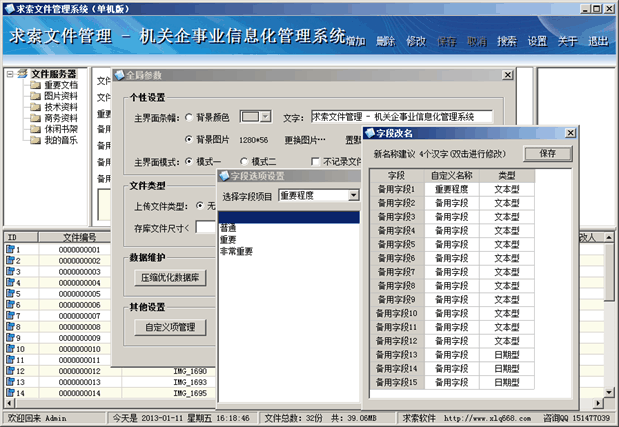Select the 文件服务器 server icon
Image resolution: width=619 pixels, height=427 pixels.
pyautogui.click(x=23, y=73)
